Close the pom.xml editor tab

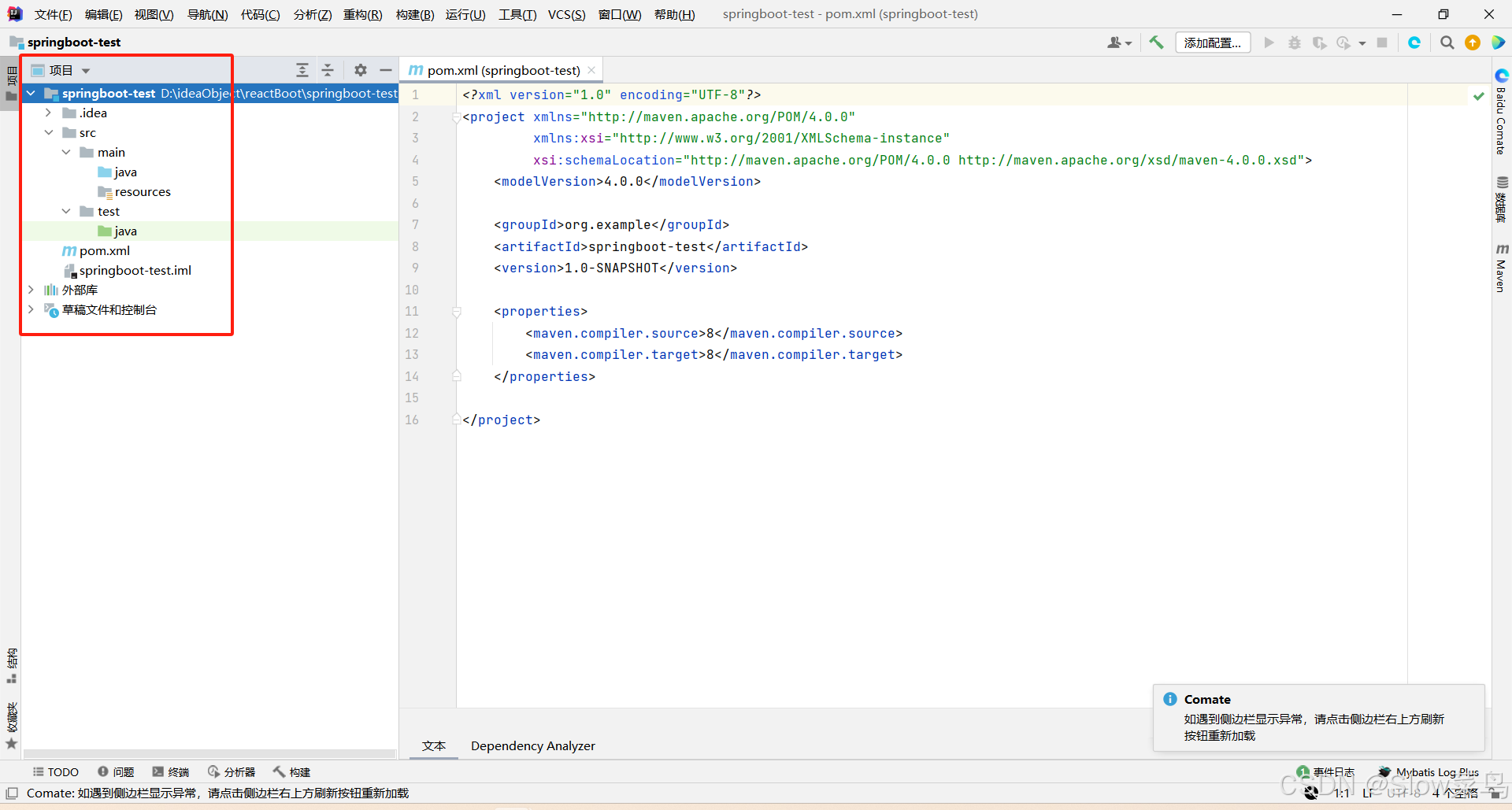[591, 70]
